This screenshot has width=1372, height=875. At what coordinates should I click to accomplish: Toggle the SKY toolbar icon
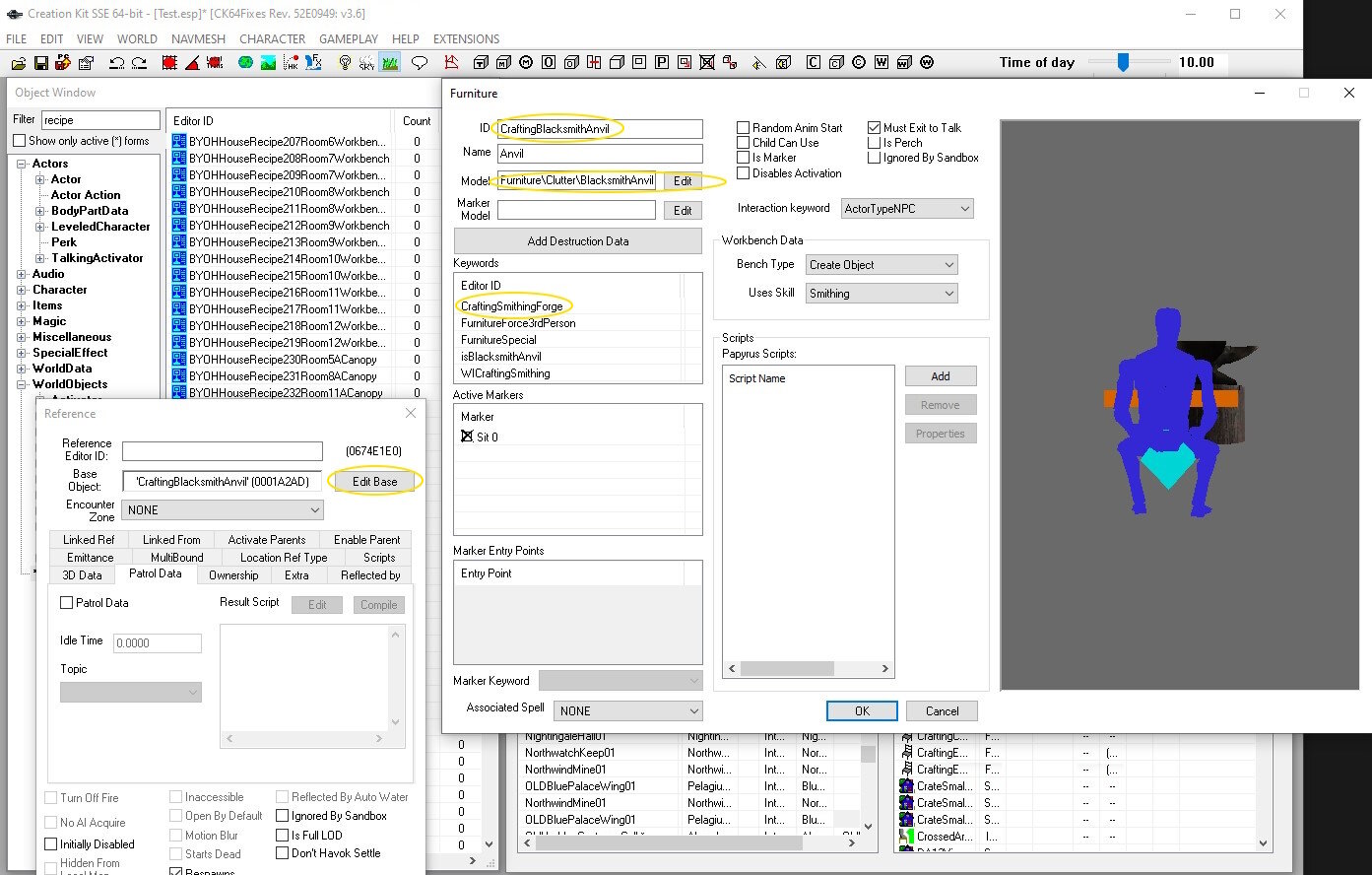coord(366,63)
